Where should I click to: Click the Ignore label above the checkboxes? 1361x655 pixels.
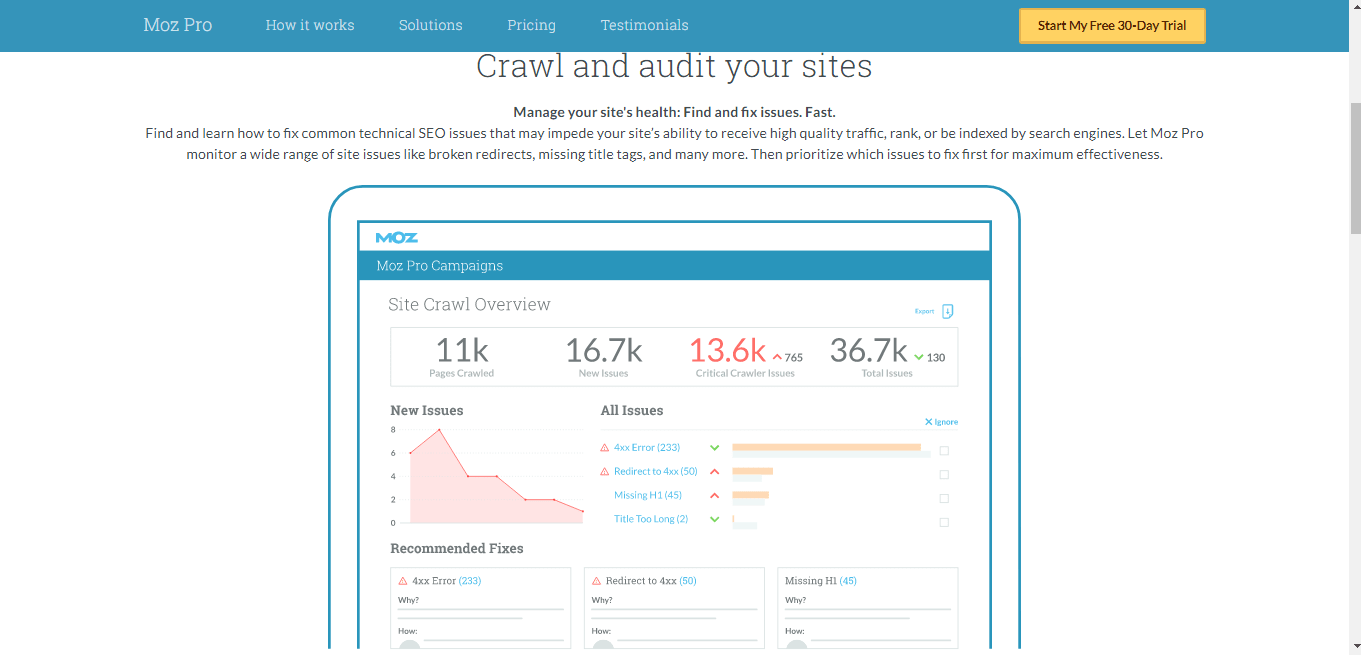pyautogui.click(x=946, y=422)
